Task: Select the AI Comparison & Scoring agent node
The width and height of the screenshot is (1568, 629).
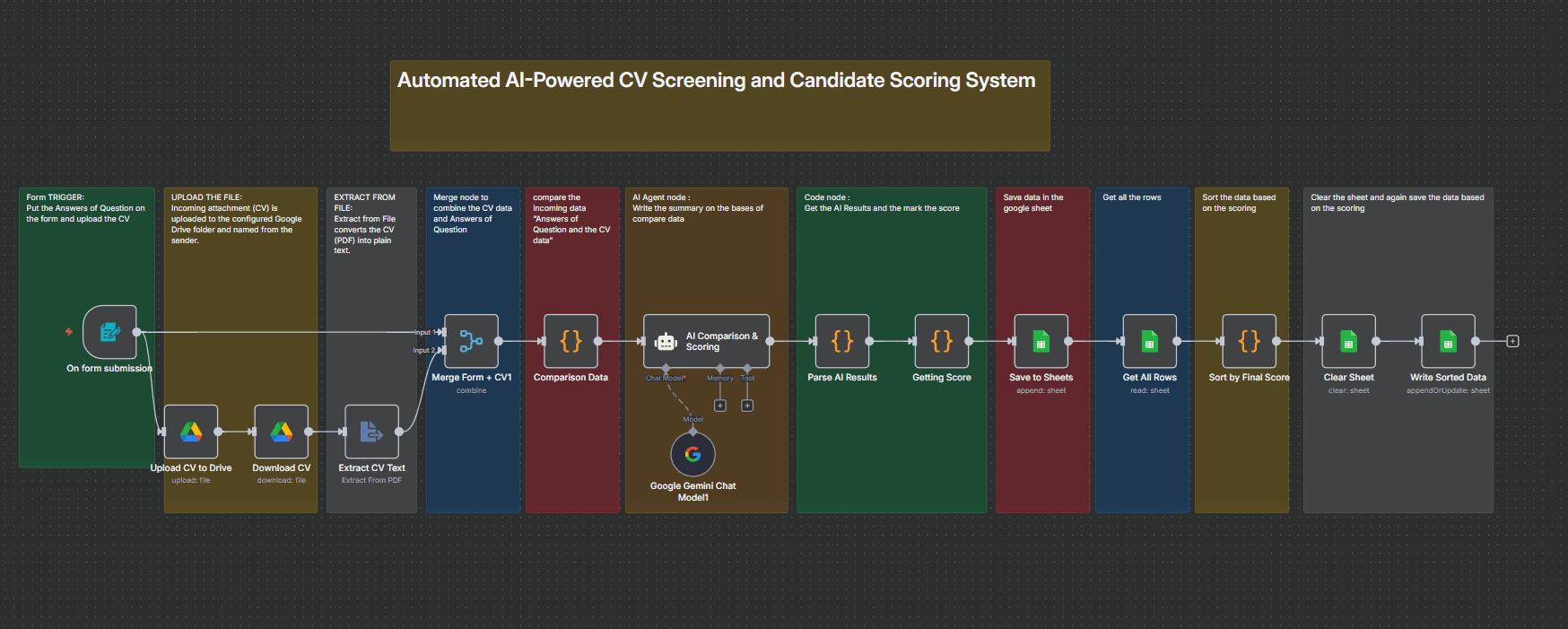Action: pos(706,341)
